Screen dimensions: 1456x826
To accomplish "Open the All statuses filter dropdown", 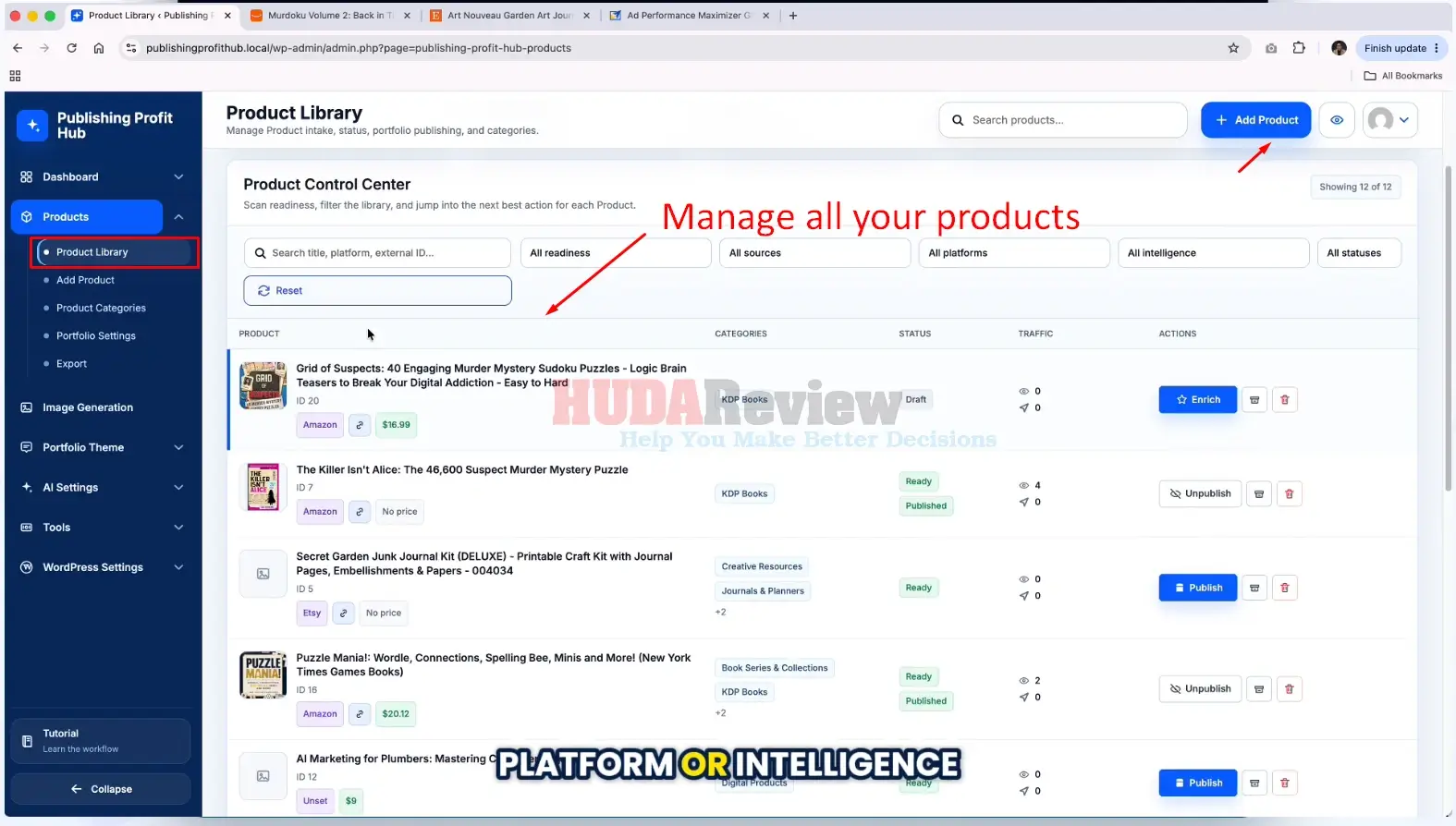I will pos(1359,253).
